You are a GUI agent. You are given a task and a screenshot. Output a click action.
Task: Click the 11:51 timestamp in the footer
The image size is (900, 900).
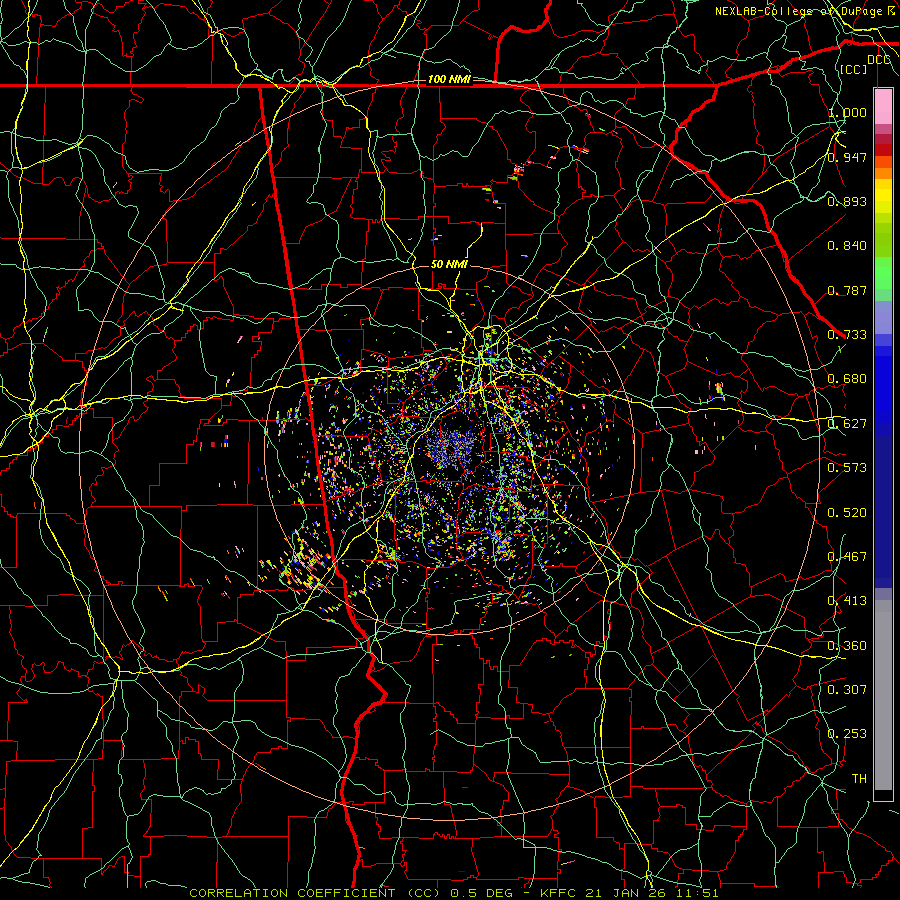pyautogui.click(x=697, y=893)
